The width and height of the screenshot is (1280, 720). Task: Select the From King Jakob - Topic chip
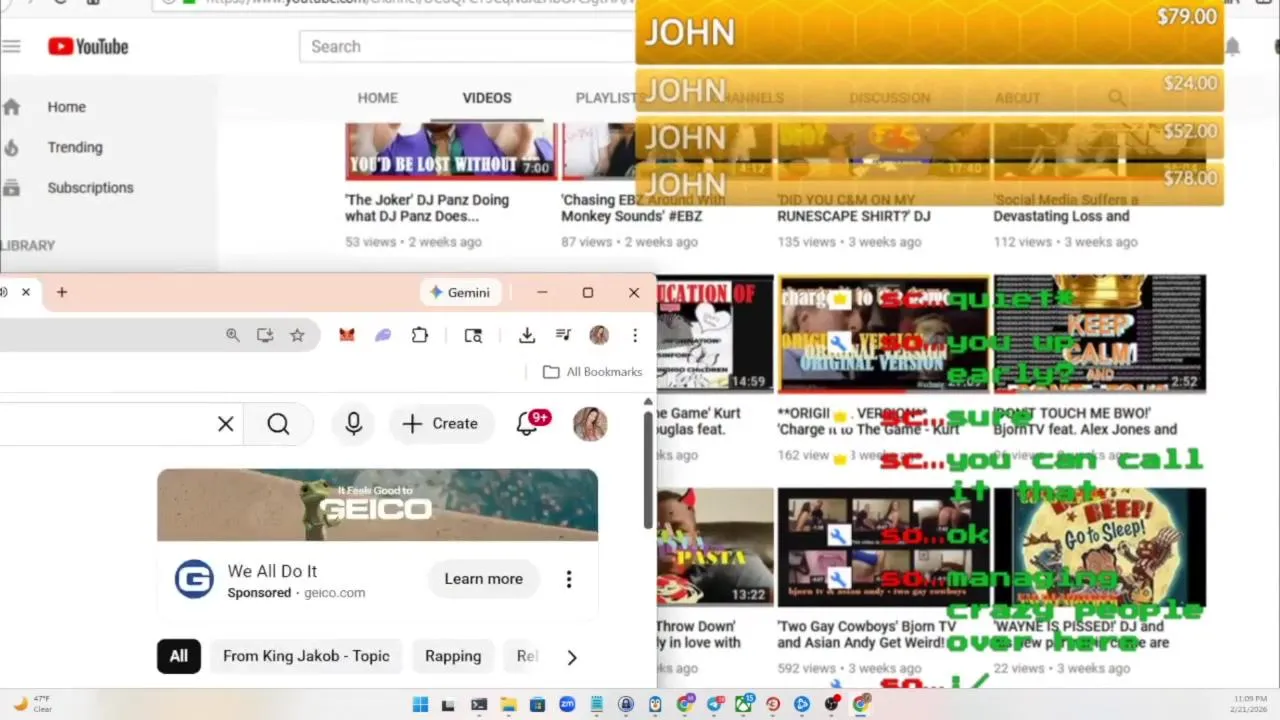coord(306,656)
